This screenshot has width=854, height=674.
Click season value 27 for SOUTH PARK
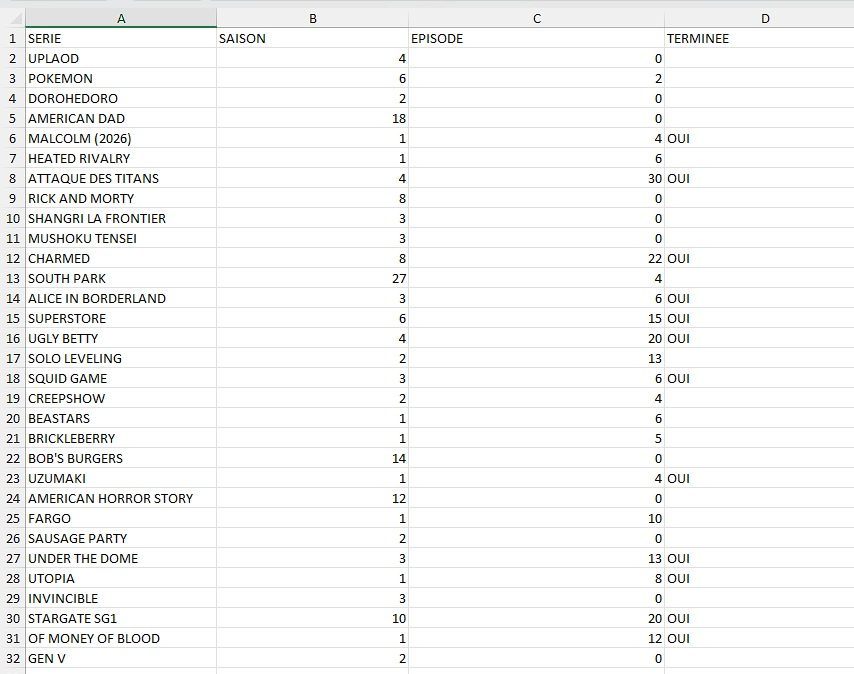point(313,278)
